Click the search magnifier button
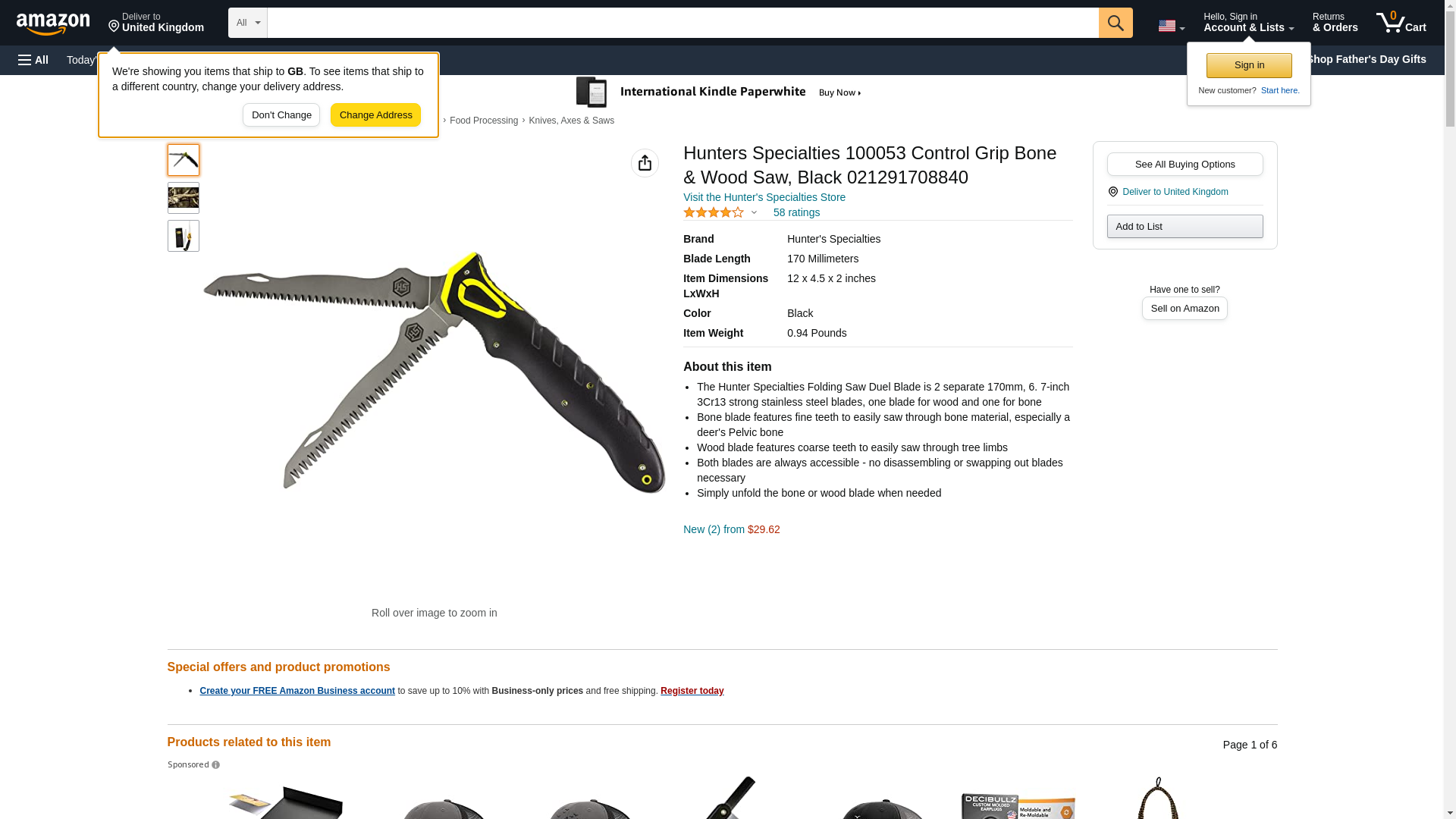 [x=1116, y=23]
